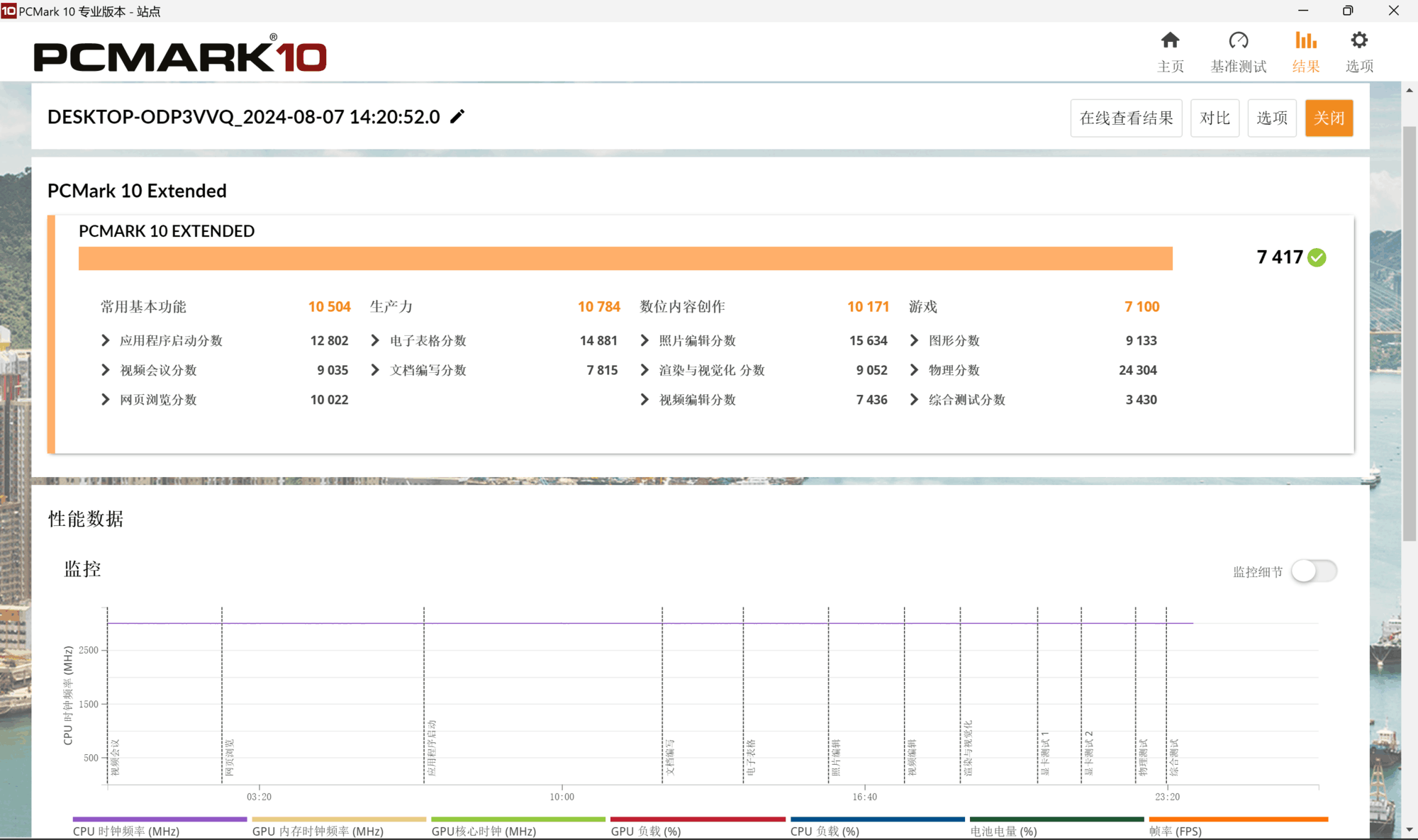This screenshot has width=1418, height=840.
Task: Expand 照片编辑分数 row
Action: 644,340
